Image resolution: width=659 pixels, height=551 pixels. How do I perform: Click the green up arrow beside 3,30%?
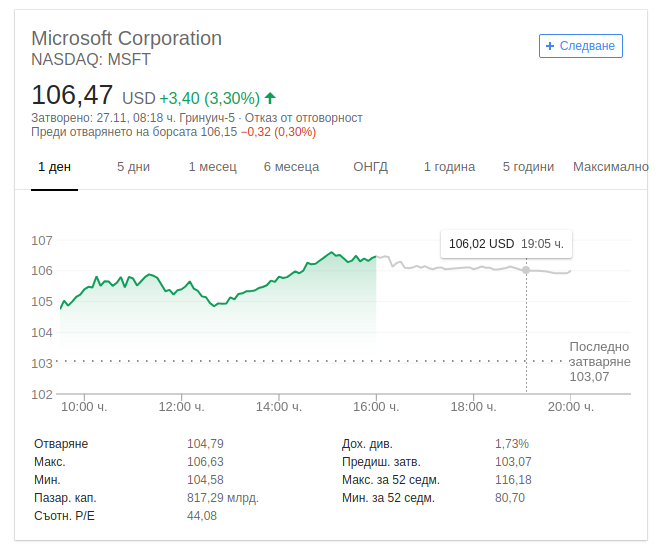270,98
